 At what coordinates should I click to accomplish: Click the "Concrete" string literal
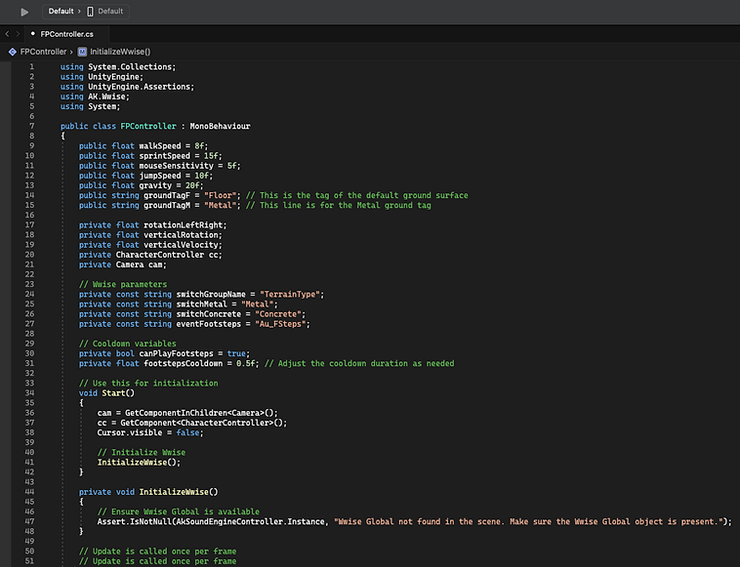(x=278, y=314)
